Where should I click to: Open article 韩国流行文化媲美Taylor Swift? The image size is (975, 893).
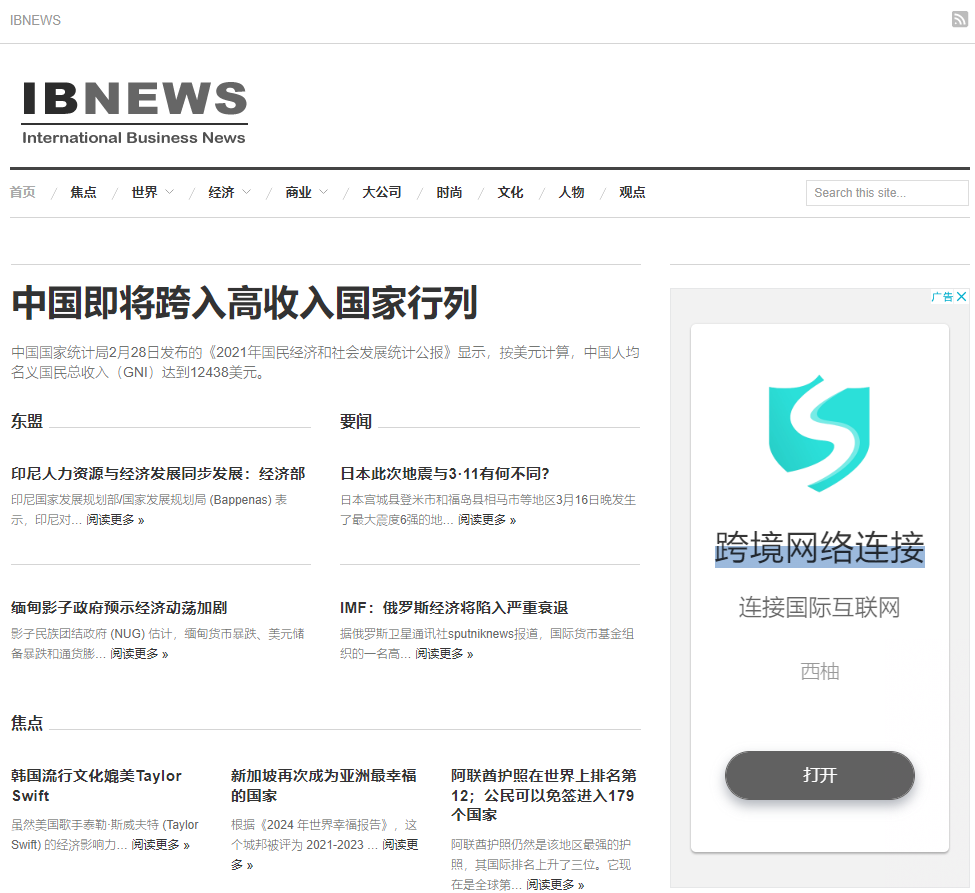click(x=96, y=785)
